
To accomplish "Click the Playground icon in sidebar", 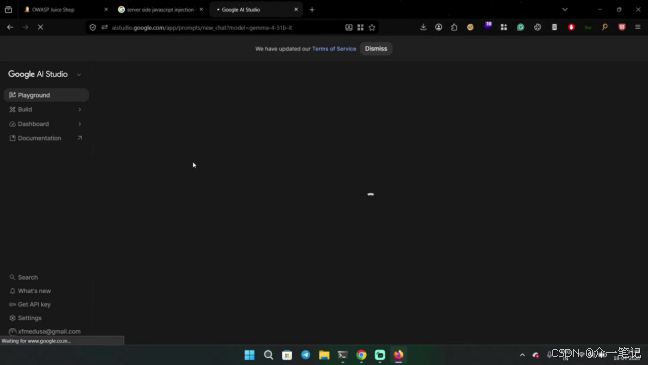I will (12, 95).
